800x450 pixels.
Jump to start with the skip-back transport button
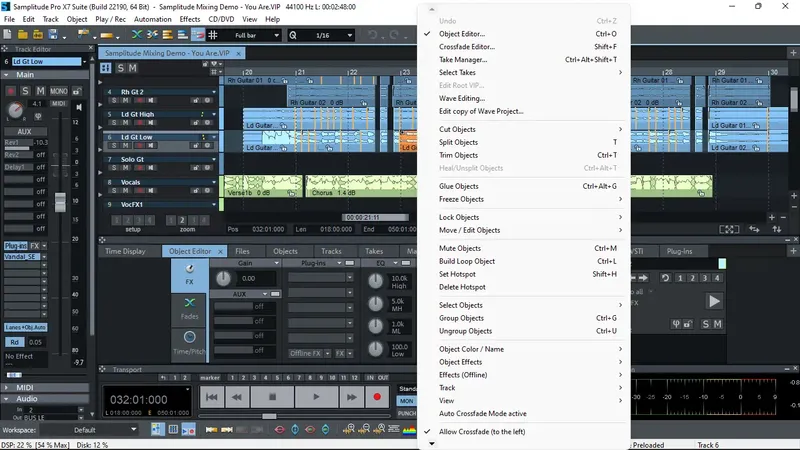coord(212,396)
